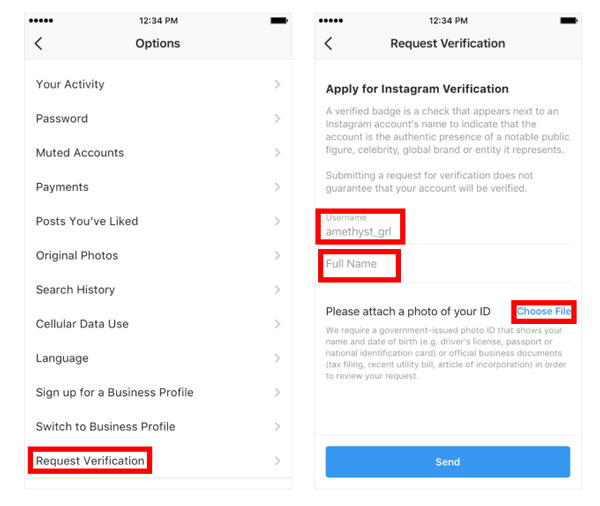
Task: Select Cellular Data Use
Action: click(158, 324)
